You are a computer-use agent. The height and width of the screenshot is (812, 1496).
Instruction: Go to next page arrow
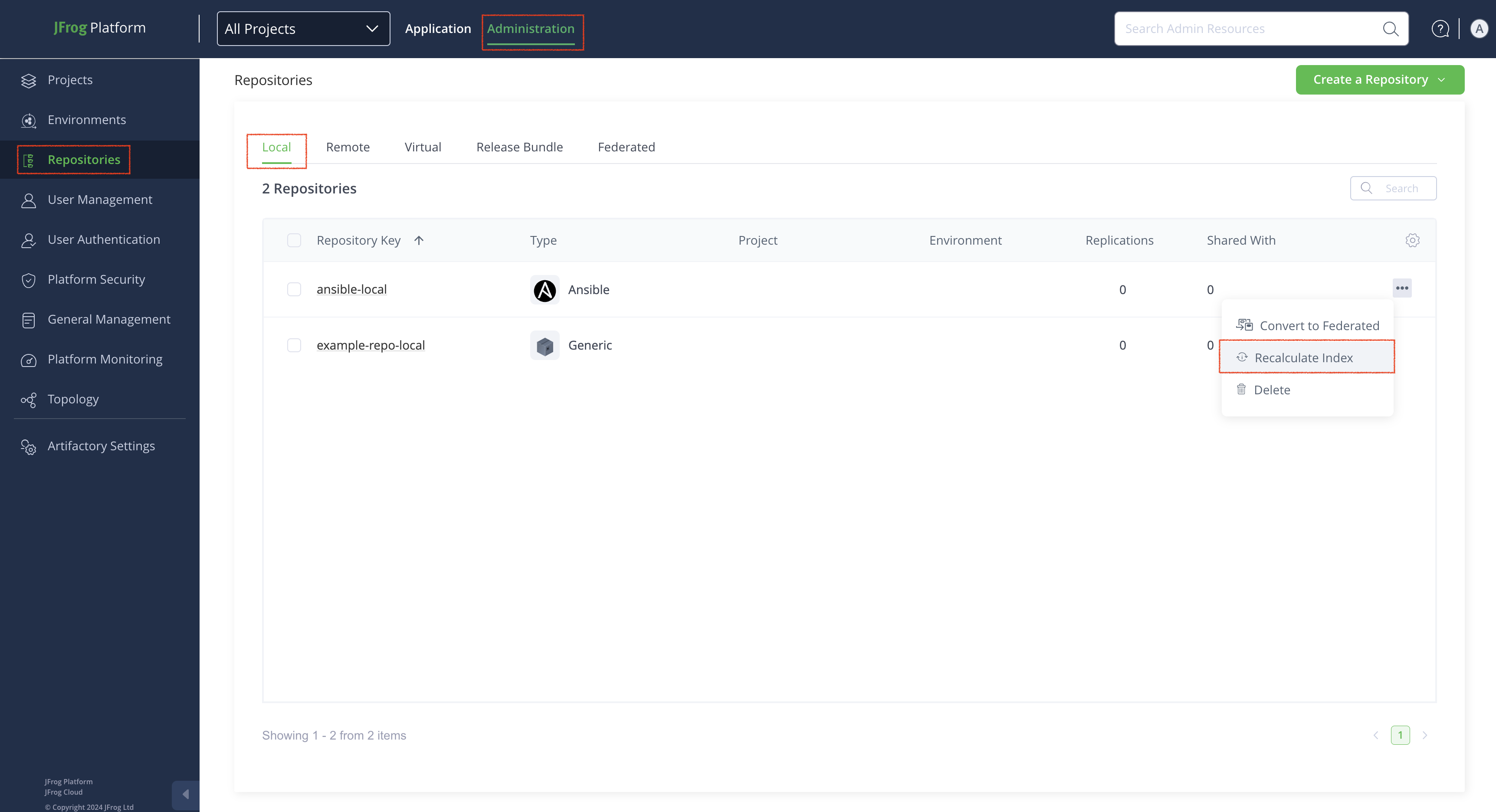pyautogui.click(x=1424, y=735)
